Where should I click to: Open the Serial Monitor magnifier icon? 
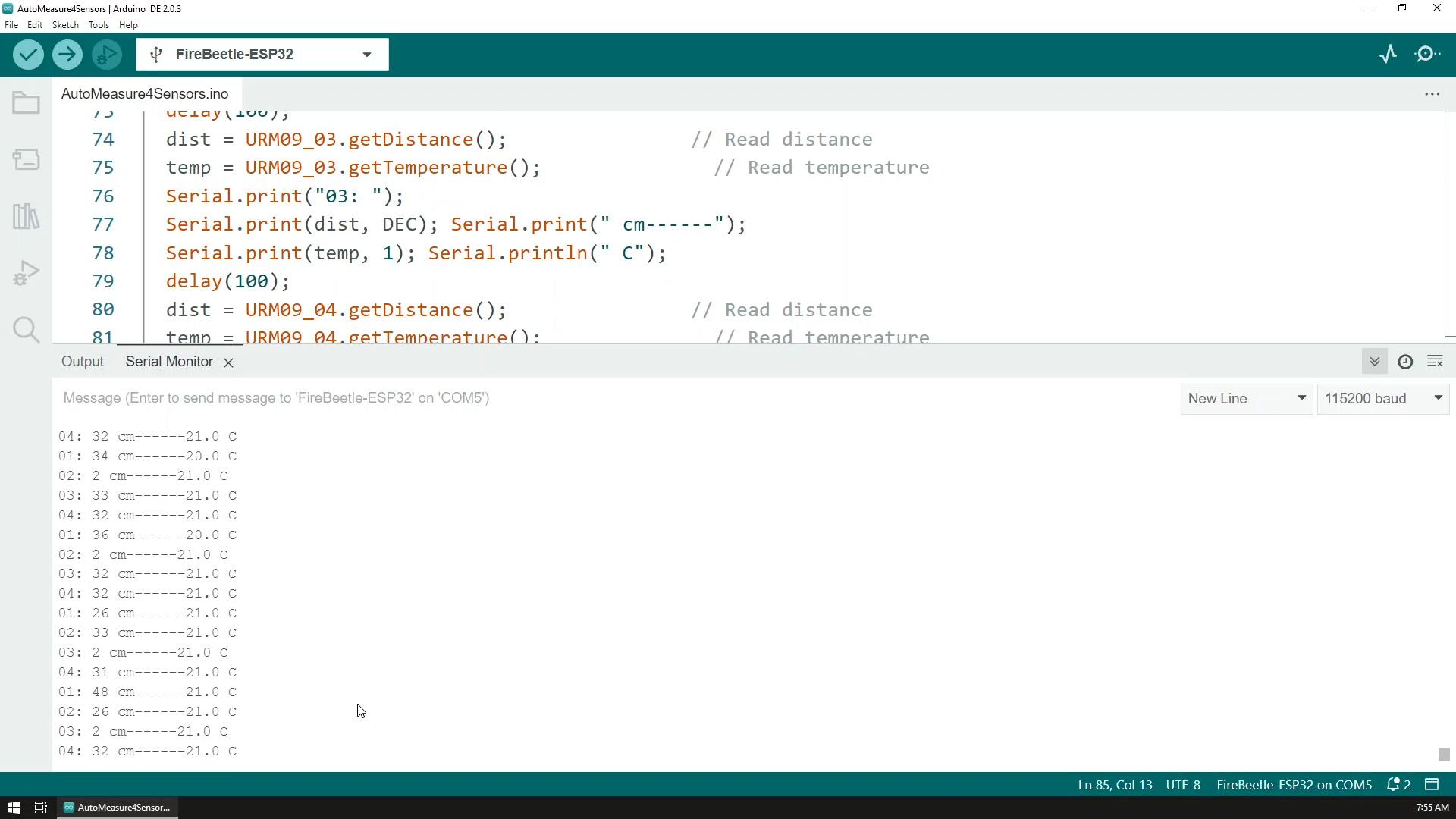click(x=1429, y=55)
